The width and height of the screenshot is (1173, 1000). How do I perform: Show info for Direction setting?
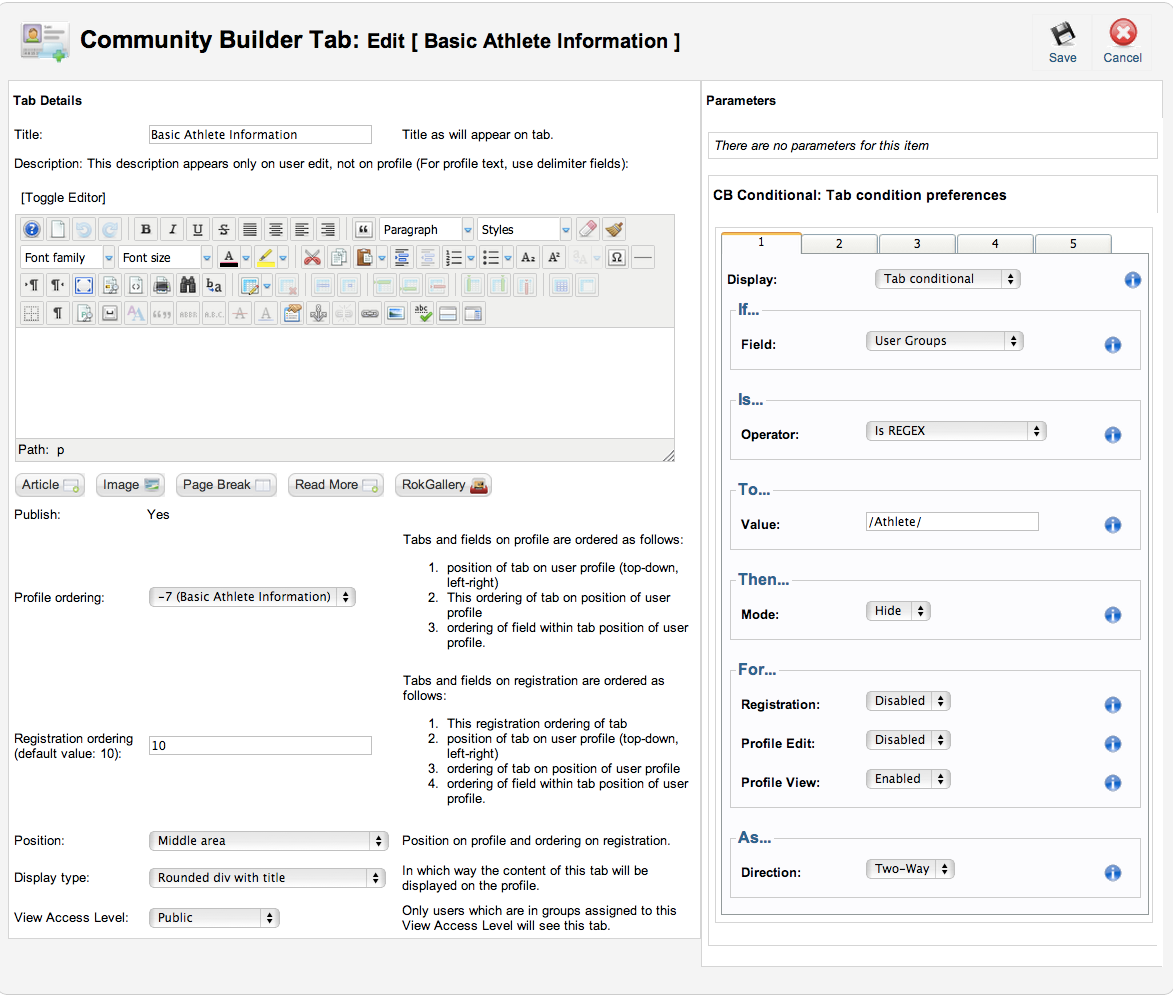pos(1112,873)
